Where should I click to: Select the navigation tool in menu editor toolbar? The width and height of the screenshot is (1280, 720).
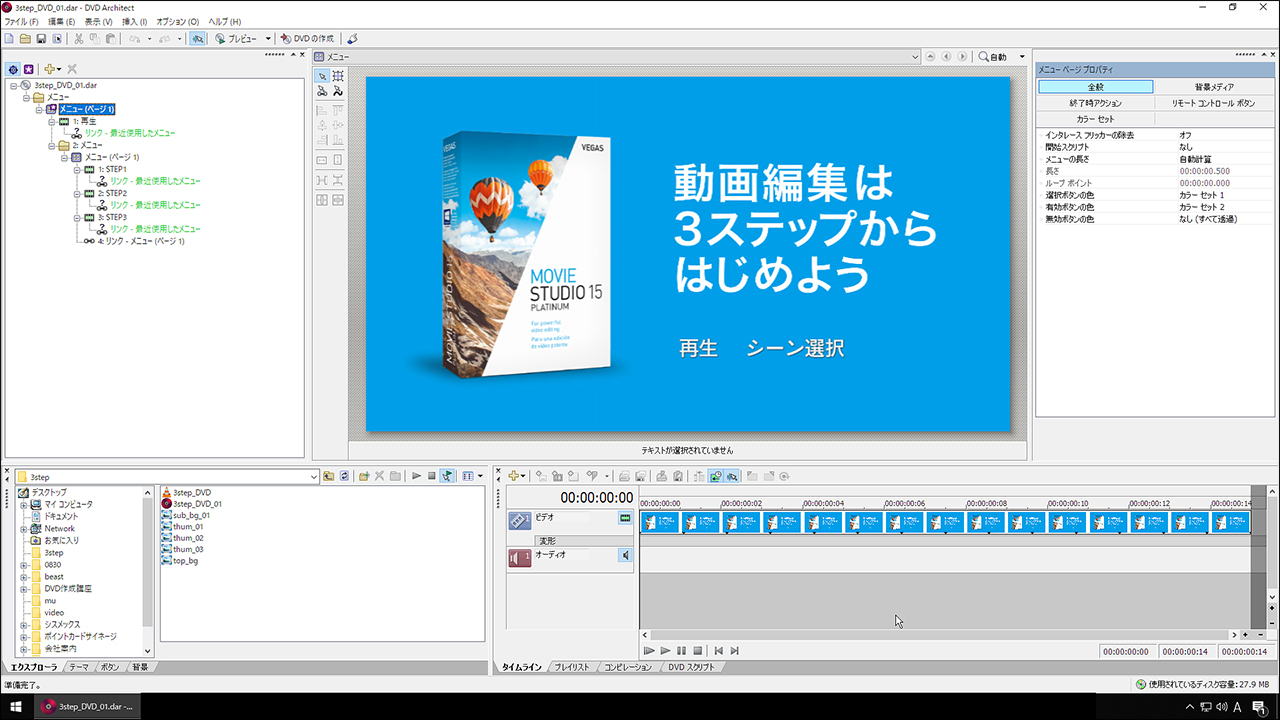[x=322, y=91]
